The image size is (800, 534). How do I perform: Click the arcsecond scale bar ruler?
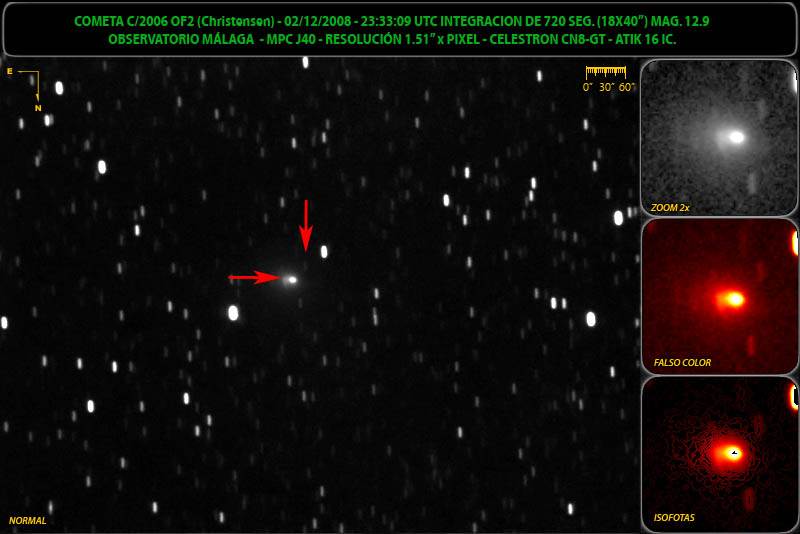(606, 71)
